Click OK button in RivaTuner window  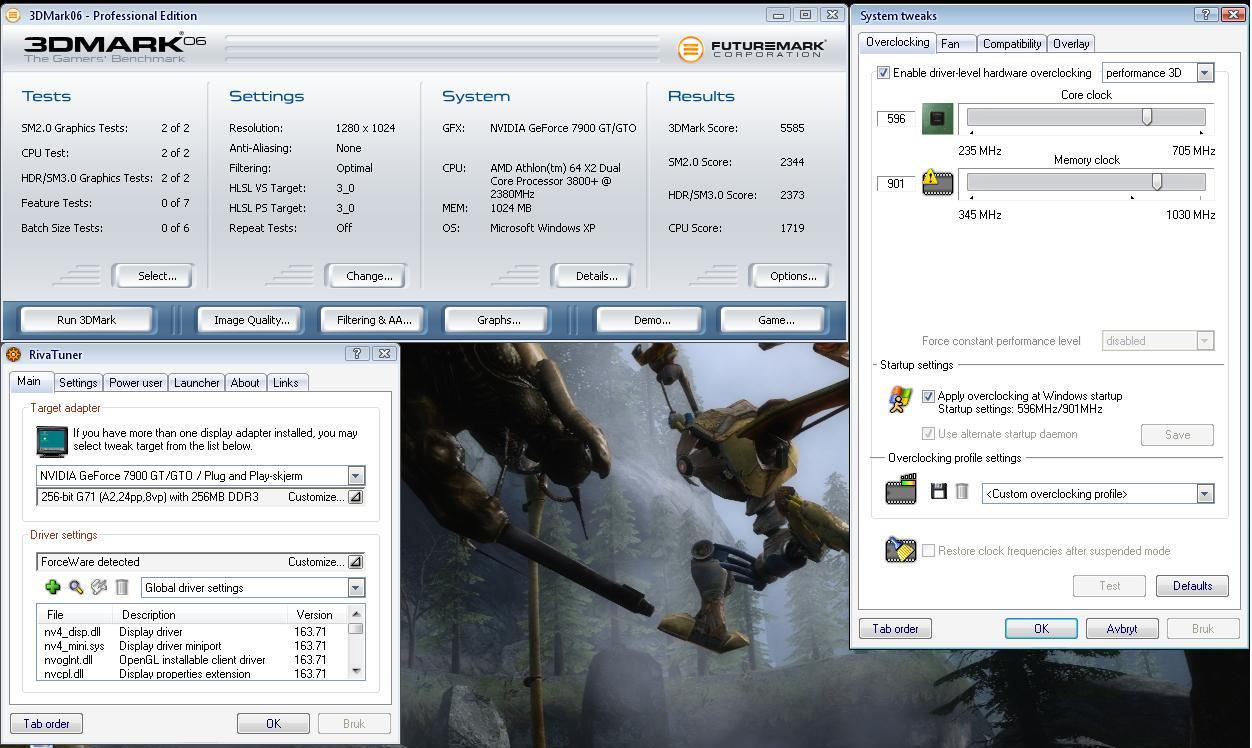tap(273, 724)
